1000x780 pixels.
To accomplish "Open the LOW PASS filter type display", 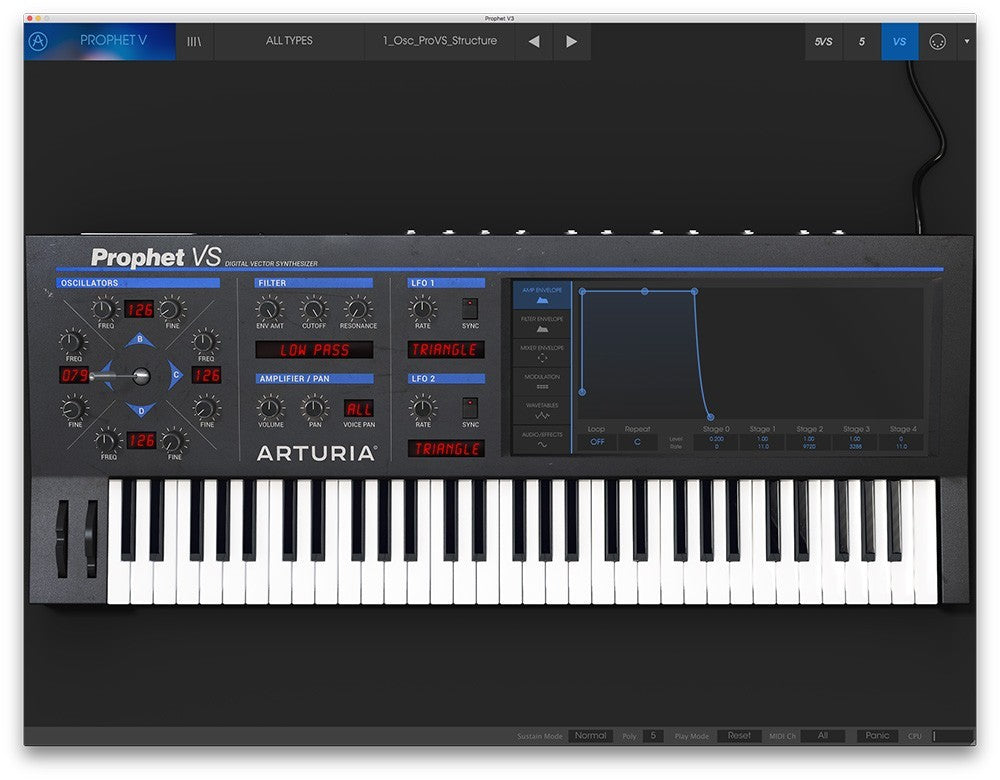I will point(314,350).
